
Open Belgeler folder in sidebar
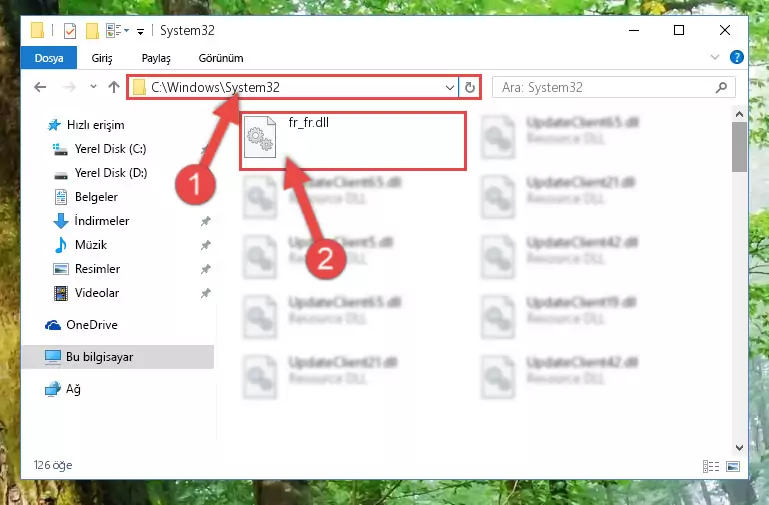coord(96,197)
